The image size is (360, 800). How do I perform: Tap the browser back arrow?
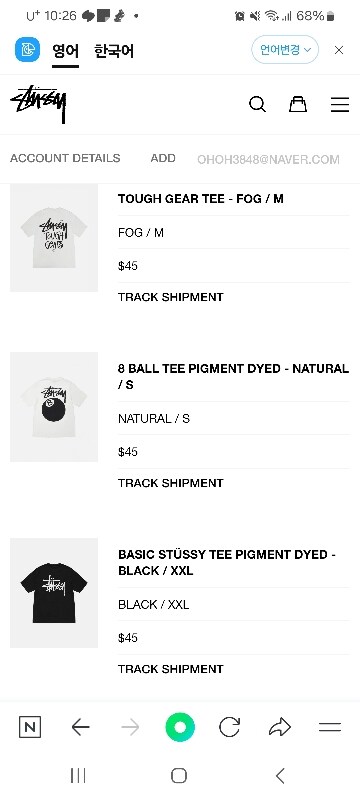tap(80, 727)
